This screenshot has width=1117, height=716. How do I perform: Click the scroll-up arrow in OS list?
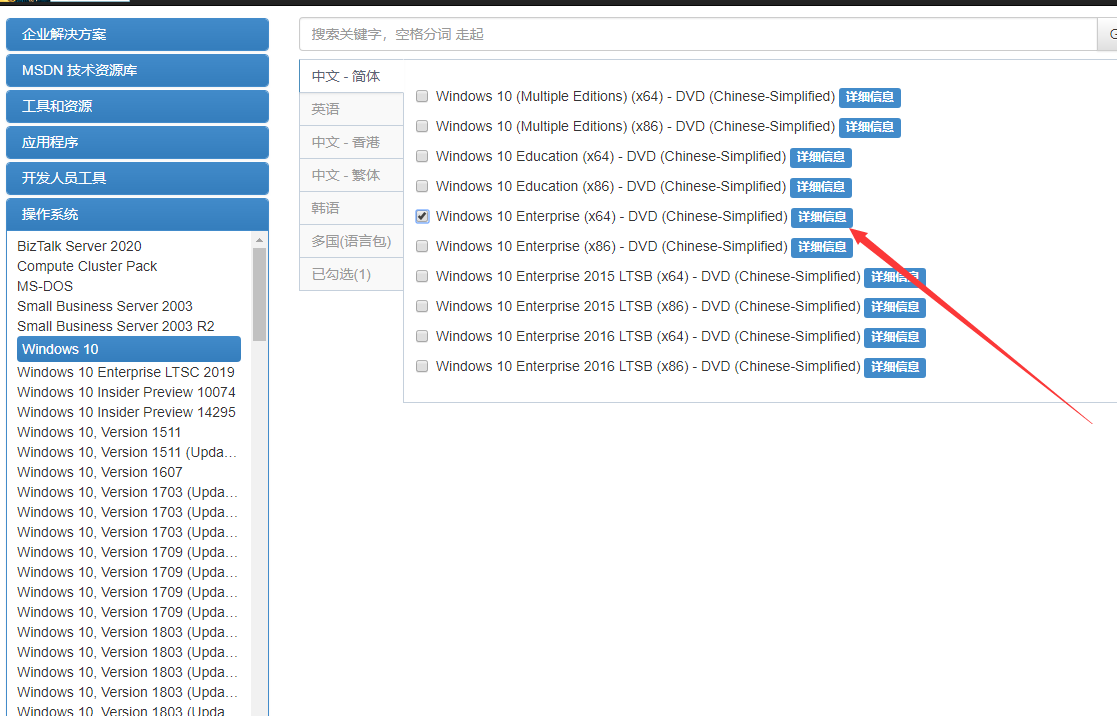260,240
